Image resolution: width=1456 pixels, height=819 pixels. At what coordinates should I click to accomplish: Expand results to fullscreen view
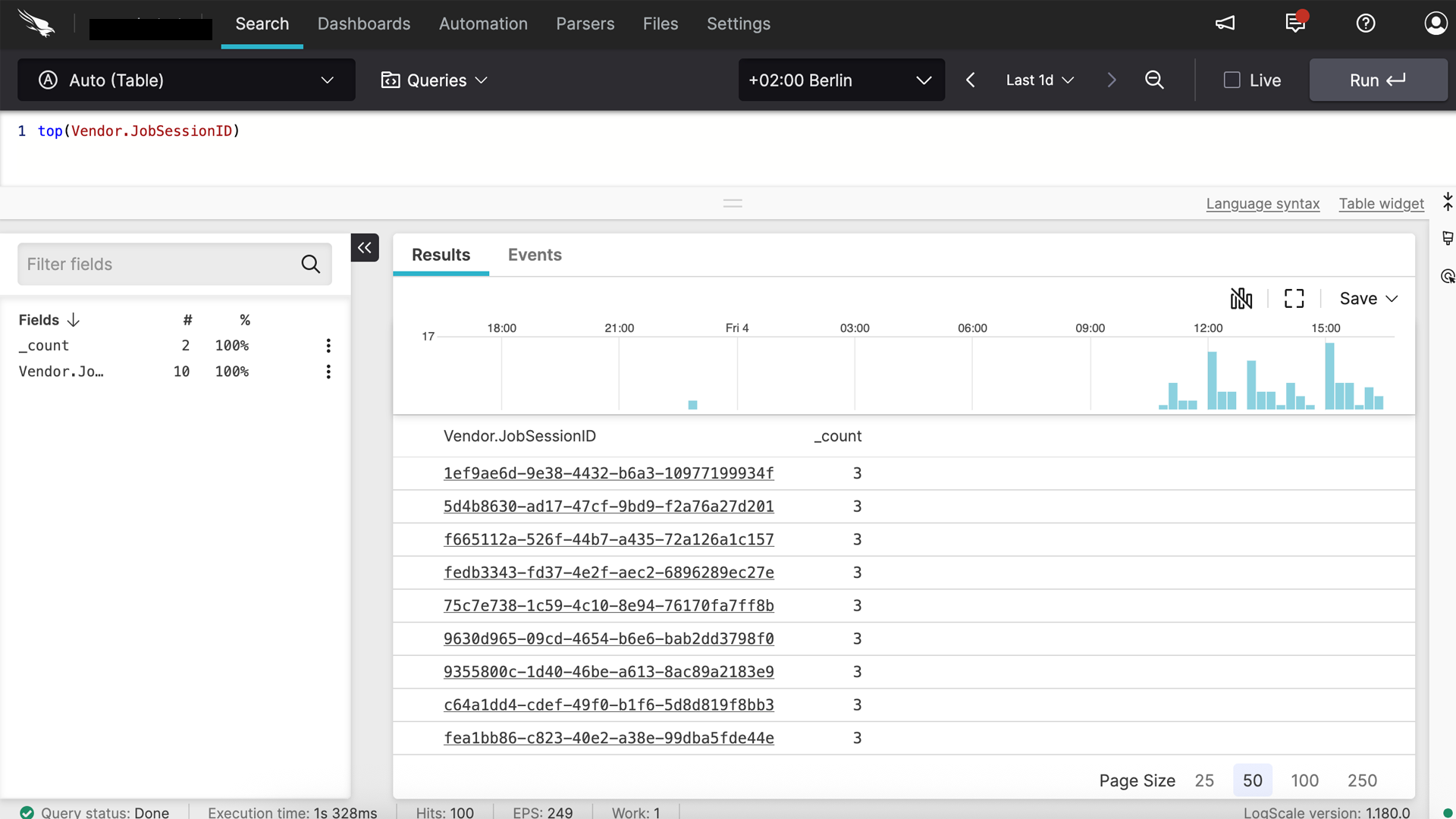(x=1294, y=298)
